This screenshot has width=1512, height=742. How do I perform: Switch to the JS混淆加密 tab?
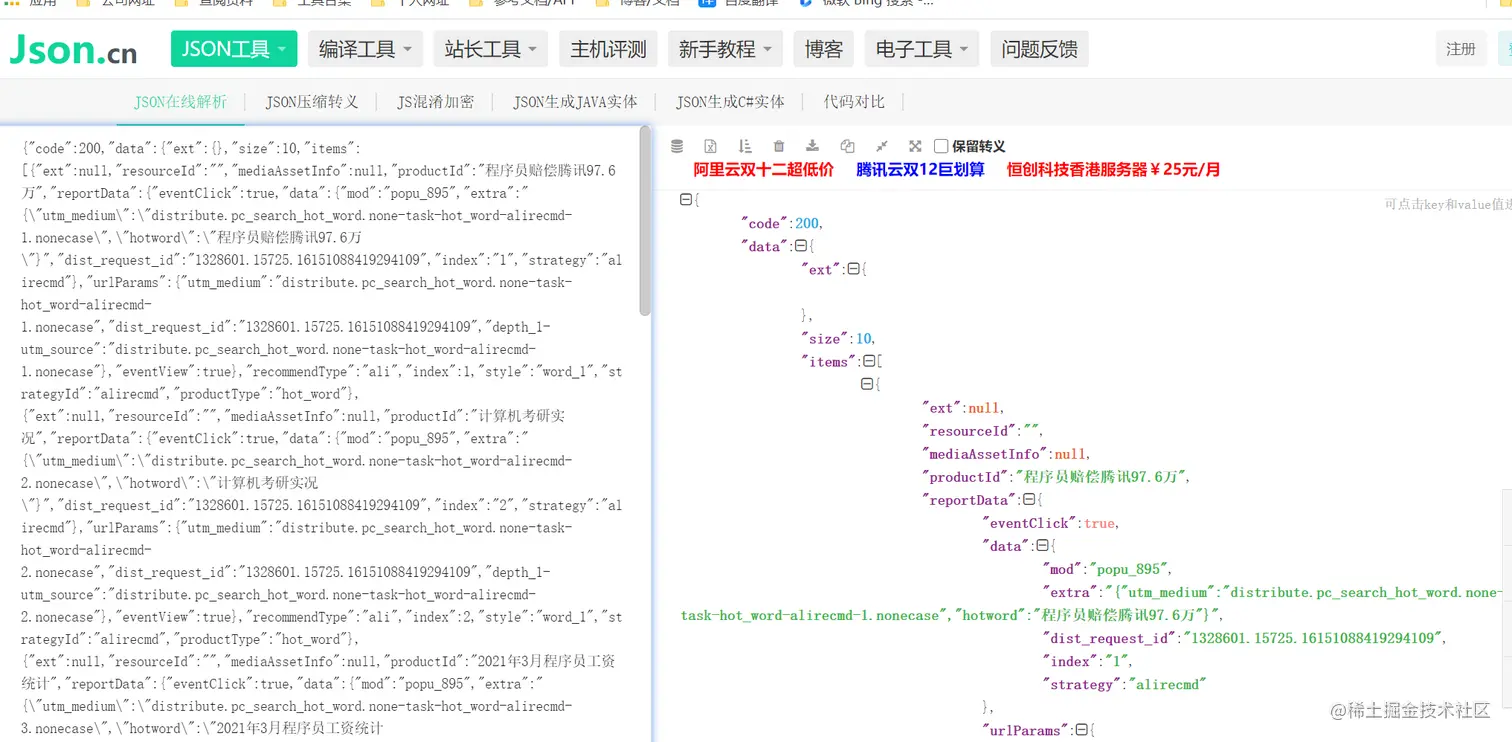coord(436,101)
